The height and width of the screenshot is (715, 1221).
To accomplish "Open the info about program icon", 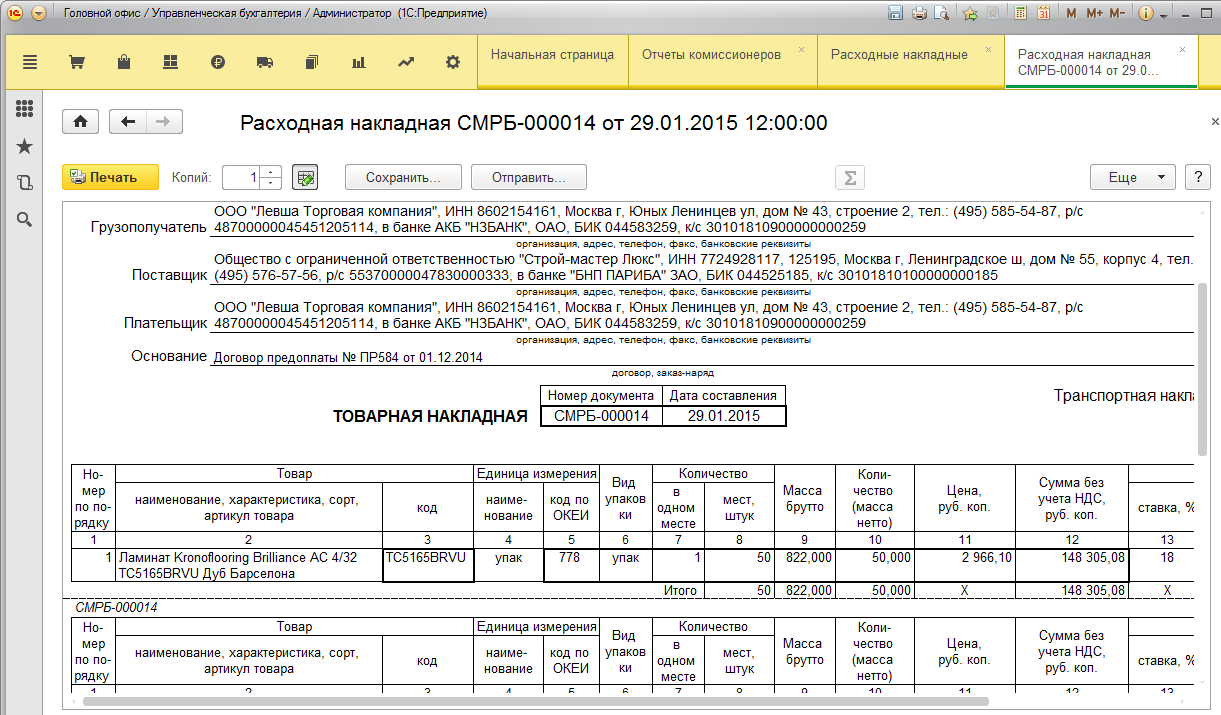I will (1145, 13).
